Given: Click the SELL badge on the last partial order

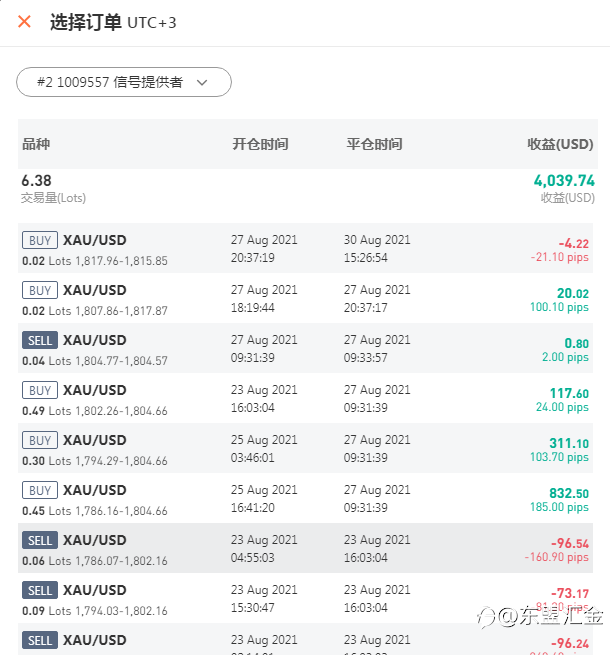Looking at the screenshot, I should tap(40, 640).
